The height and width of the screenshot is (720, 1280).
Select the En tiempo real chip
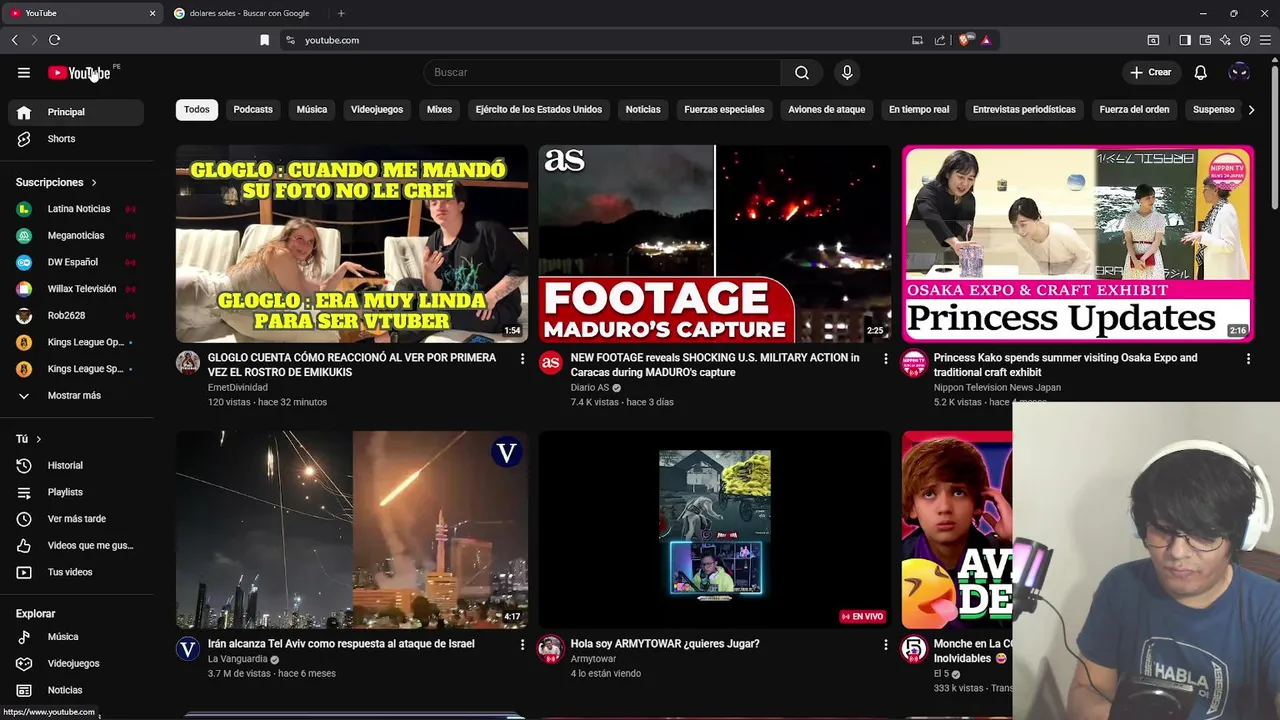click(x=919, y=109)
